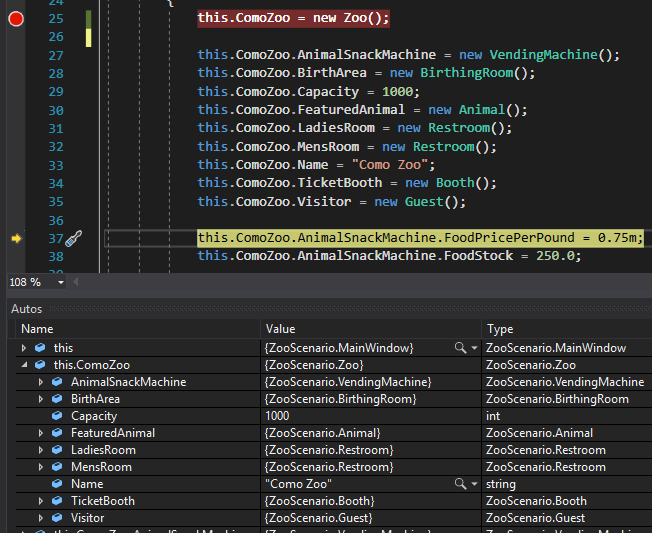Expand the BirthArea node
The height and width of the screenshot is (533, 652).
click(x=41, y=399)
